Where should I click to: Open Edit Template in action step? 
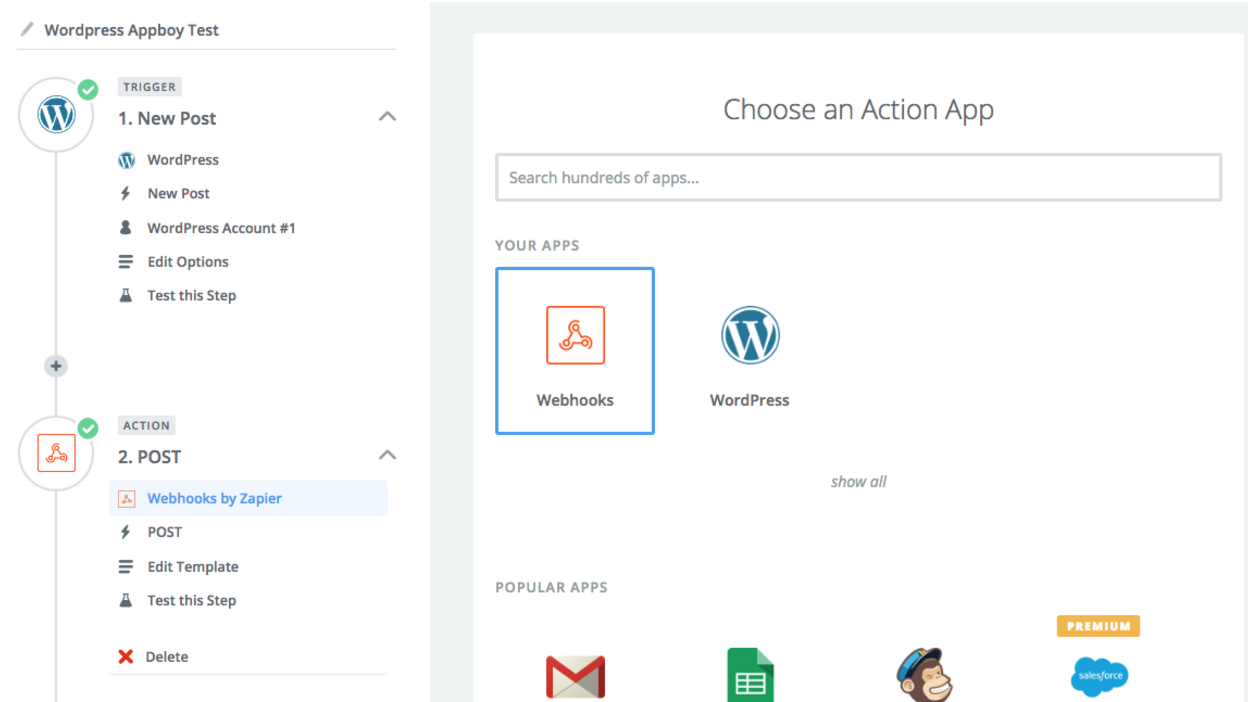(x=193, y=566)
